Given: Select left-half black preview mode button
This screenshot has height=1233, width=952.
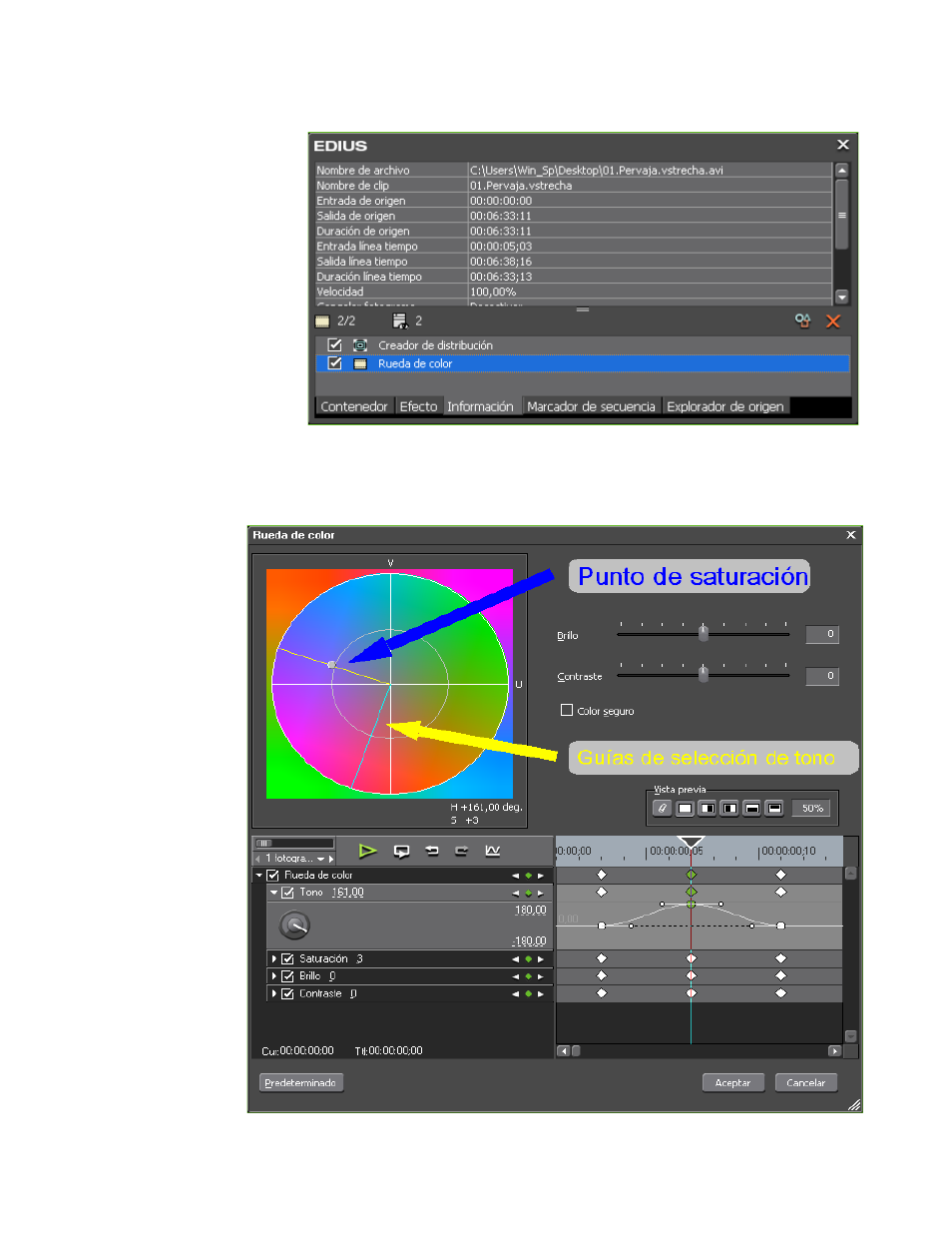Looking at the screenshot, I should (729, 808).
